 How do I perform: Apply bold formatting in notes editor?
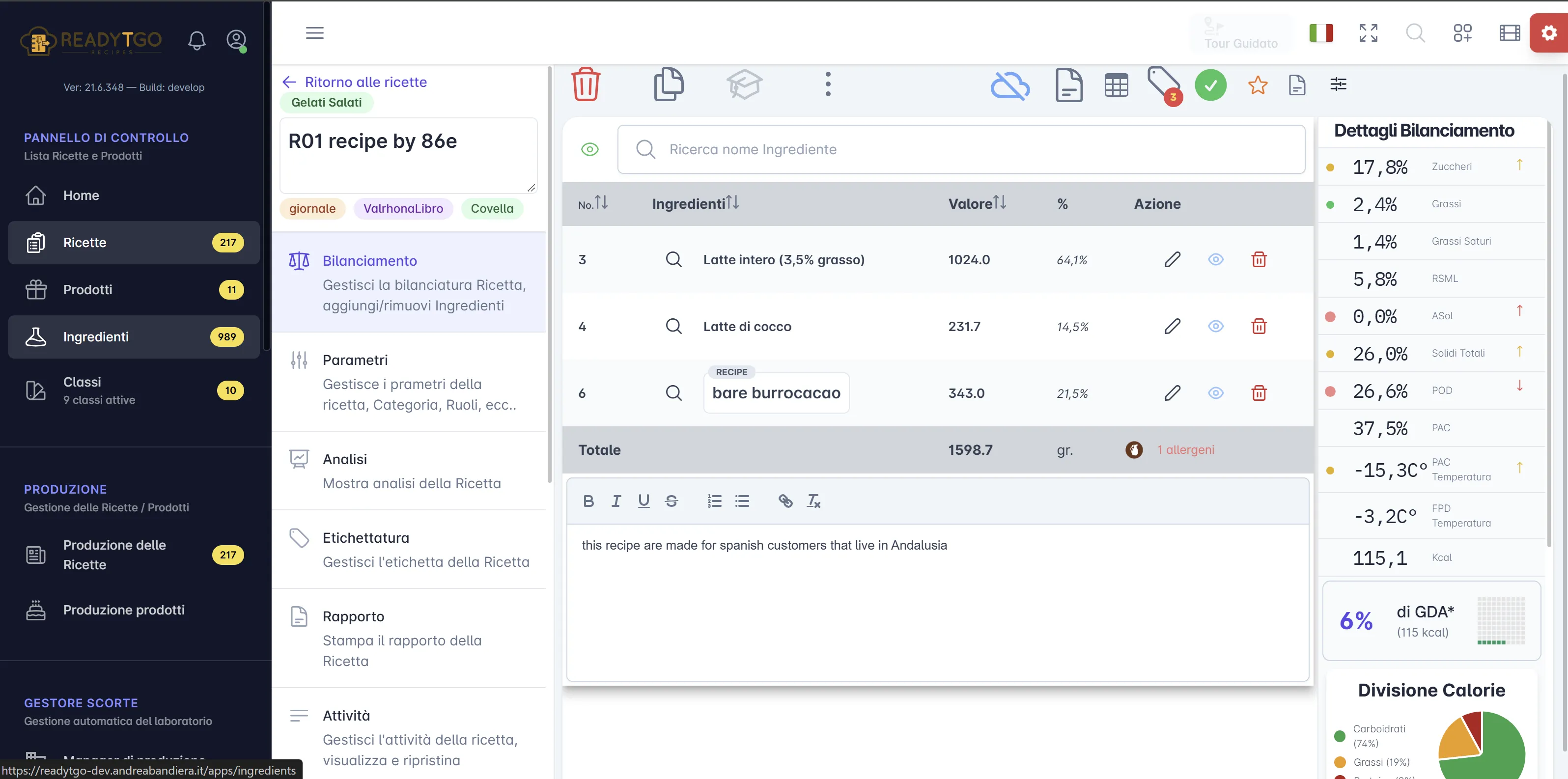(588, 501)
